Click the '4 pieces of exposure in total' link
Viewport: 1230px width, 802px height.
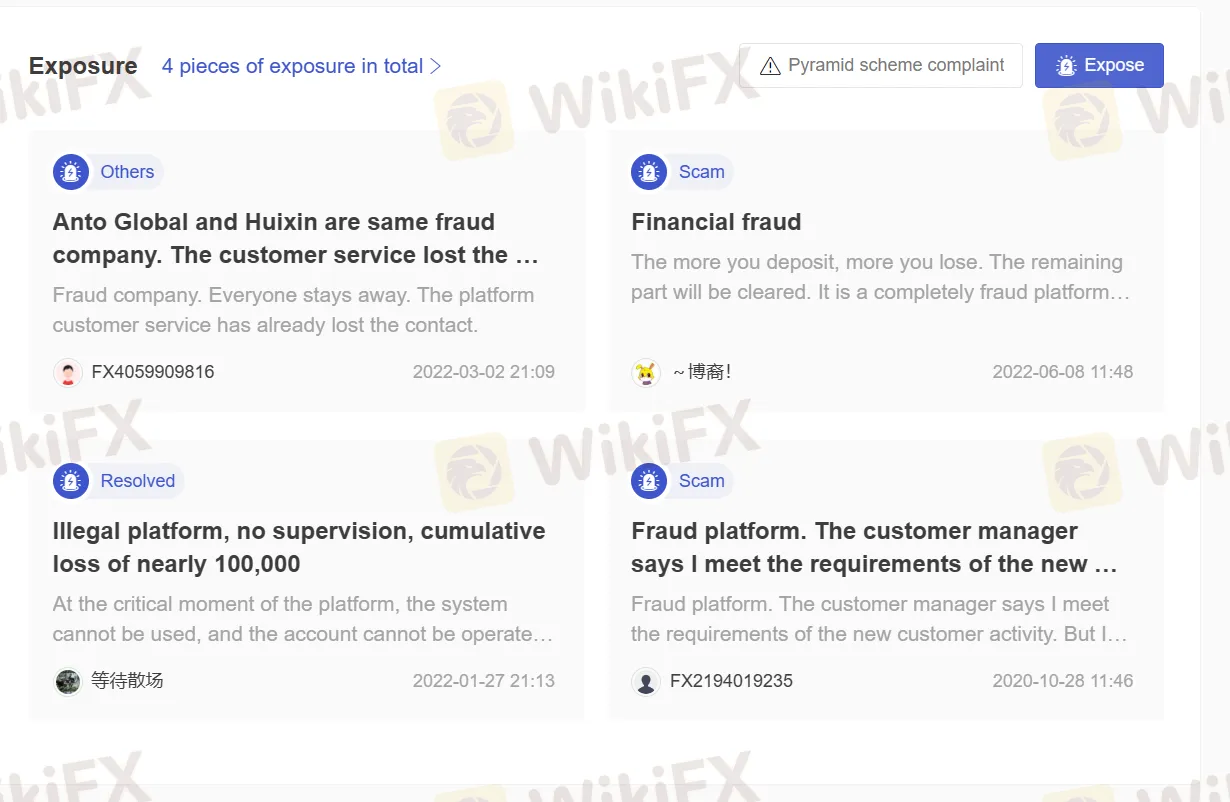coord(291,65)
